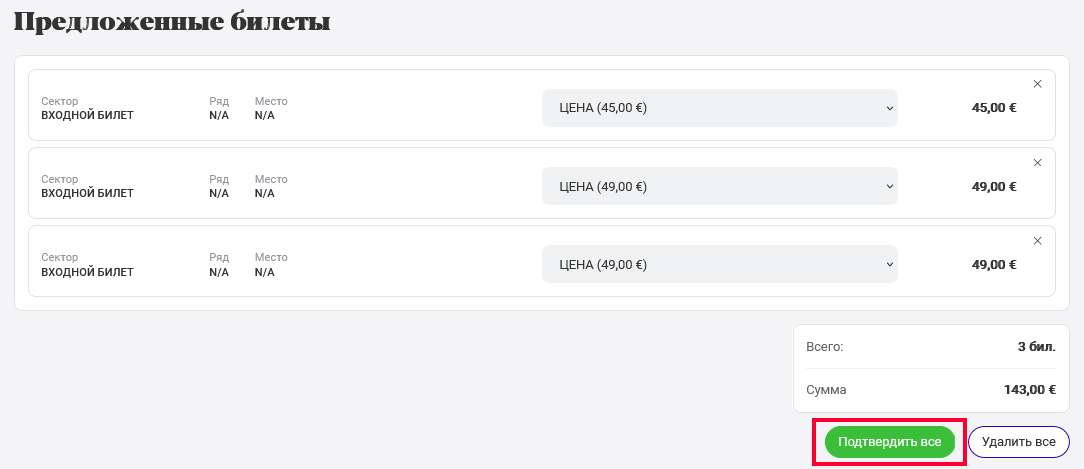This screenshot has width=1084, height=469.
Task: Click the Предложенные билеты heading
Action: 172,22
